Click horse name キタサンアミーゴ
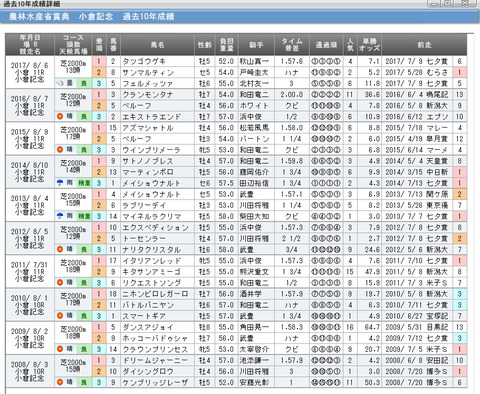Screen dimensions: 480x394 tap(152, 272)
